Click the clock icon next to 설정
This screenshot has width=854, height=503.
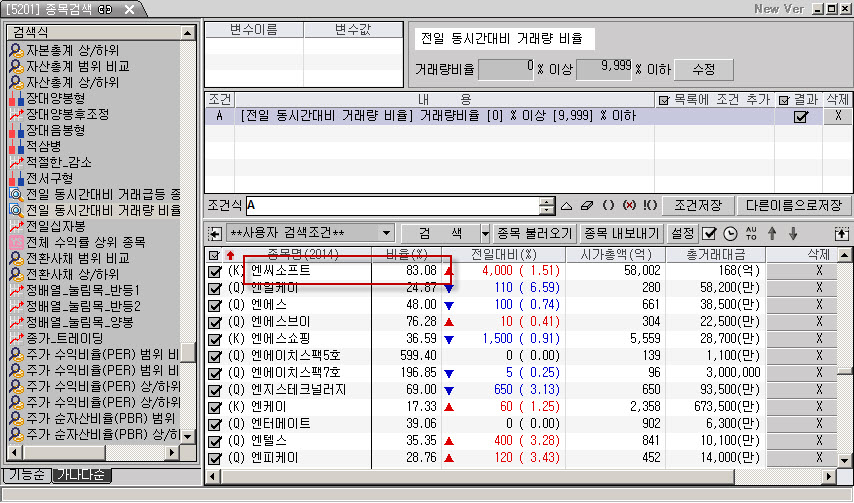(730, 233)
